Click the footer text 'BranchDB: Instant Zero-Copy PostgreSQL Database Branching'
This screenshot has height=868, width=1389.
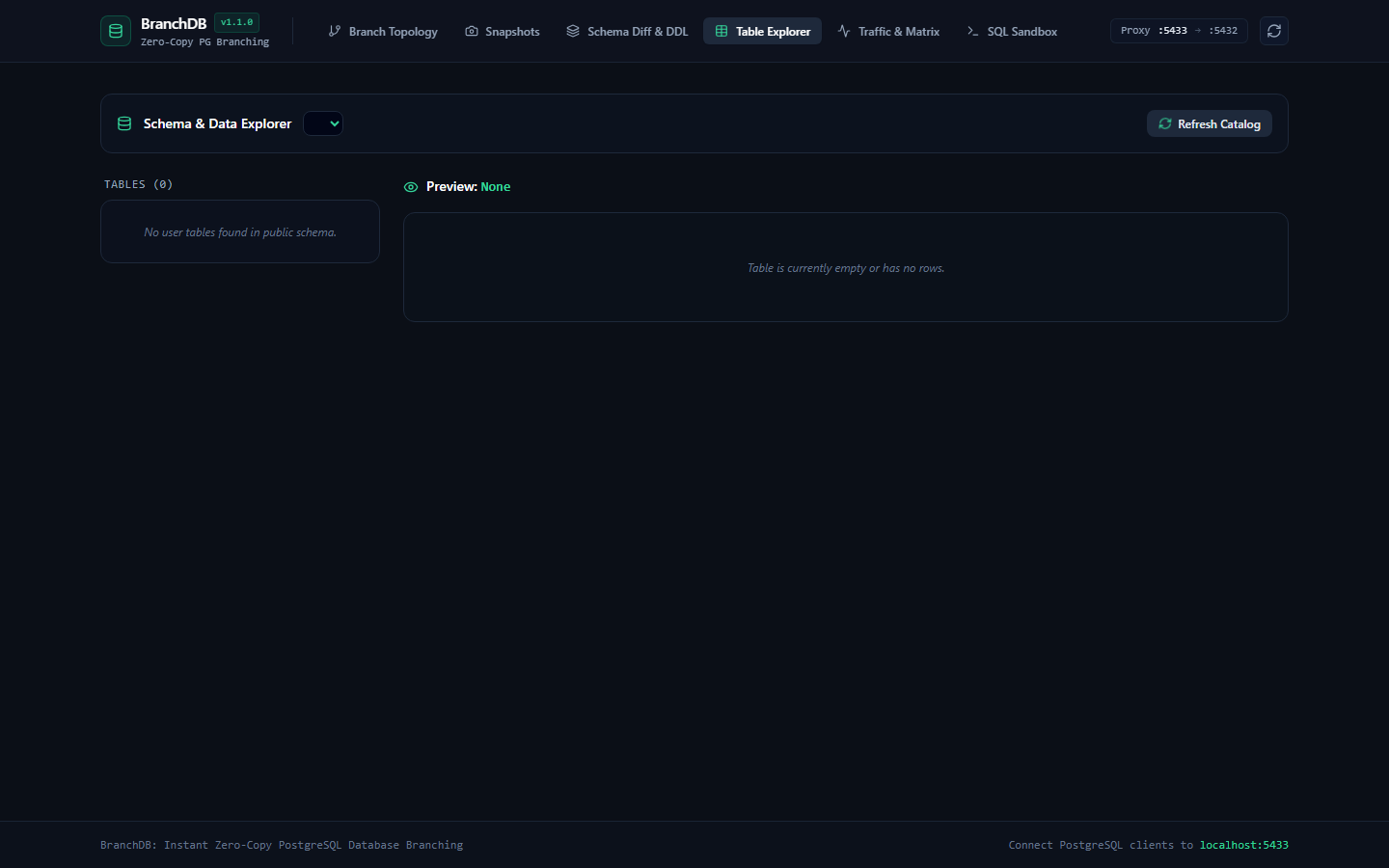pos(282,845)
